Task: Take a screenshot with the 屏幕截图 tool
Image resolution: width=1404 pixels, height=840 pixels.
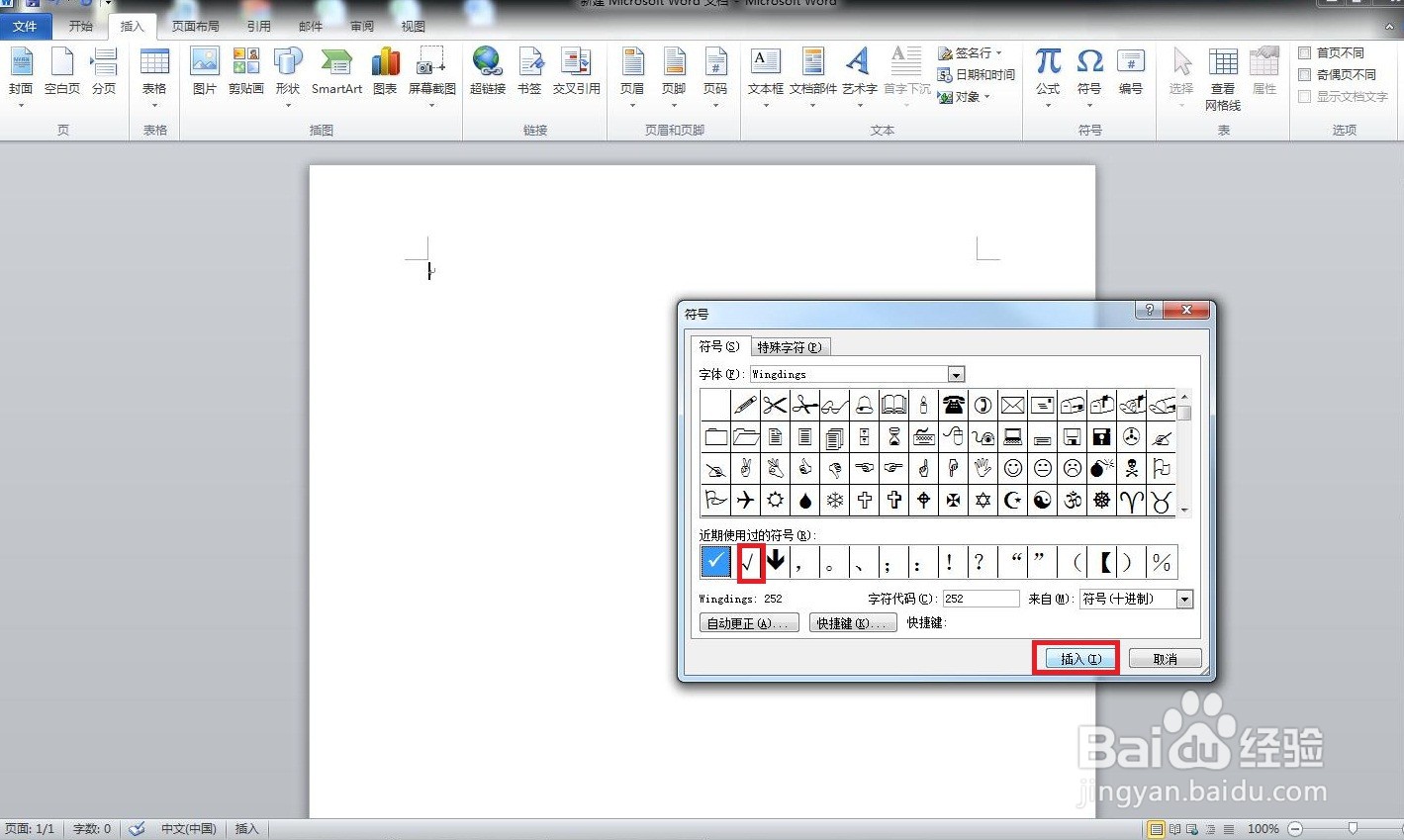Action: [430, 69]
